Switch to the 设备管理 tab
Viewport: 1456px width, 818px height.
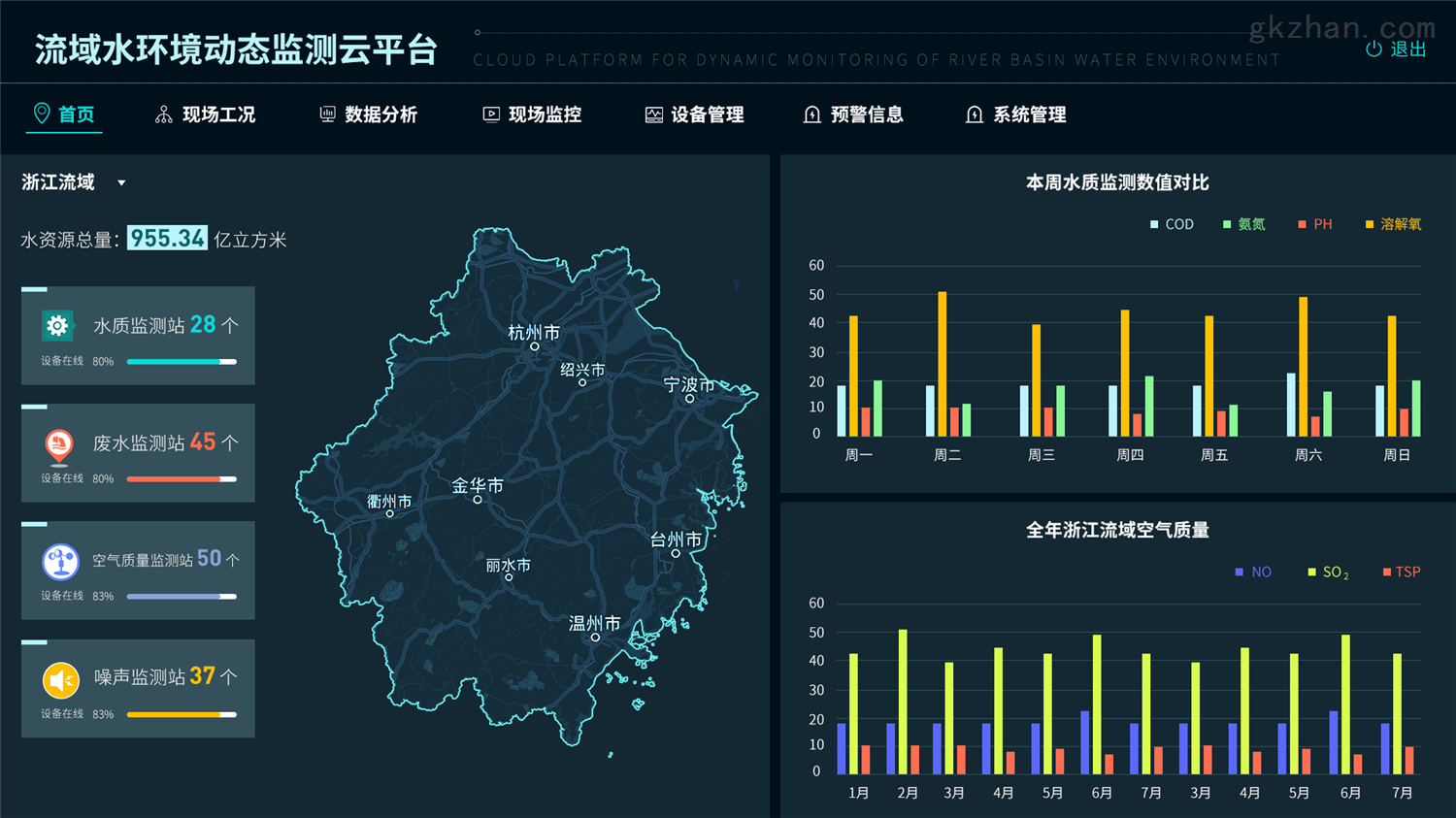(x=707, y=114)
